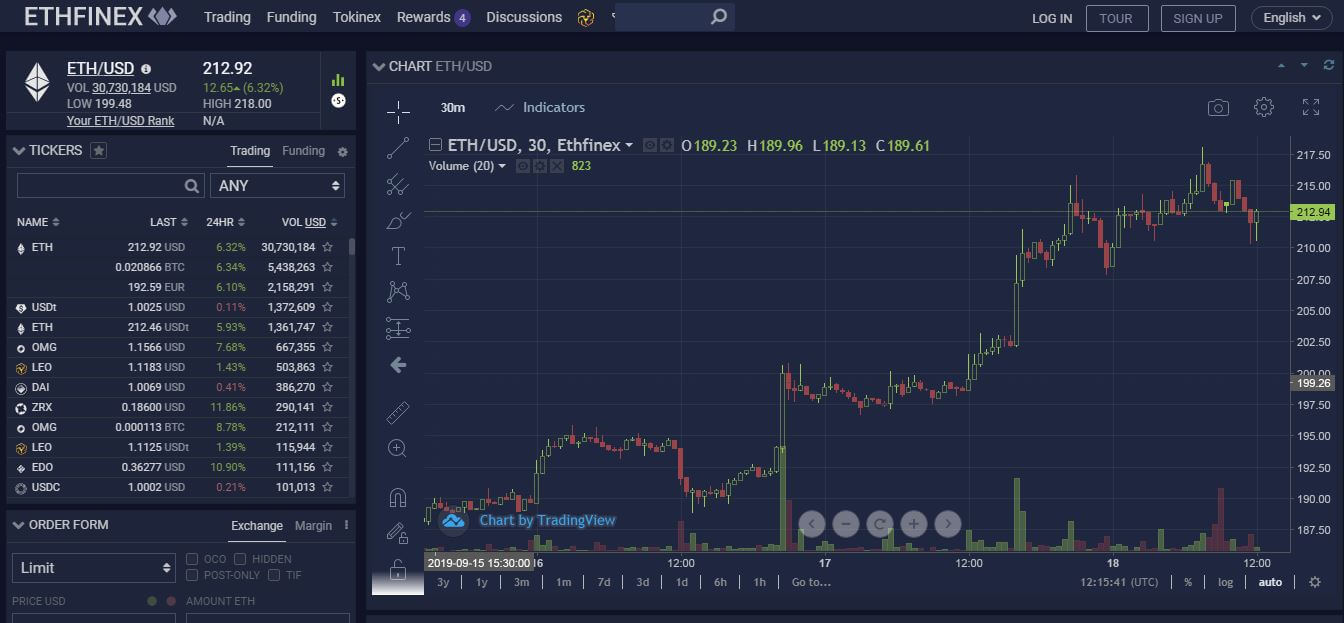
Task: Click the LOG IN link
Action: pos(1052,18)
